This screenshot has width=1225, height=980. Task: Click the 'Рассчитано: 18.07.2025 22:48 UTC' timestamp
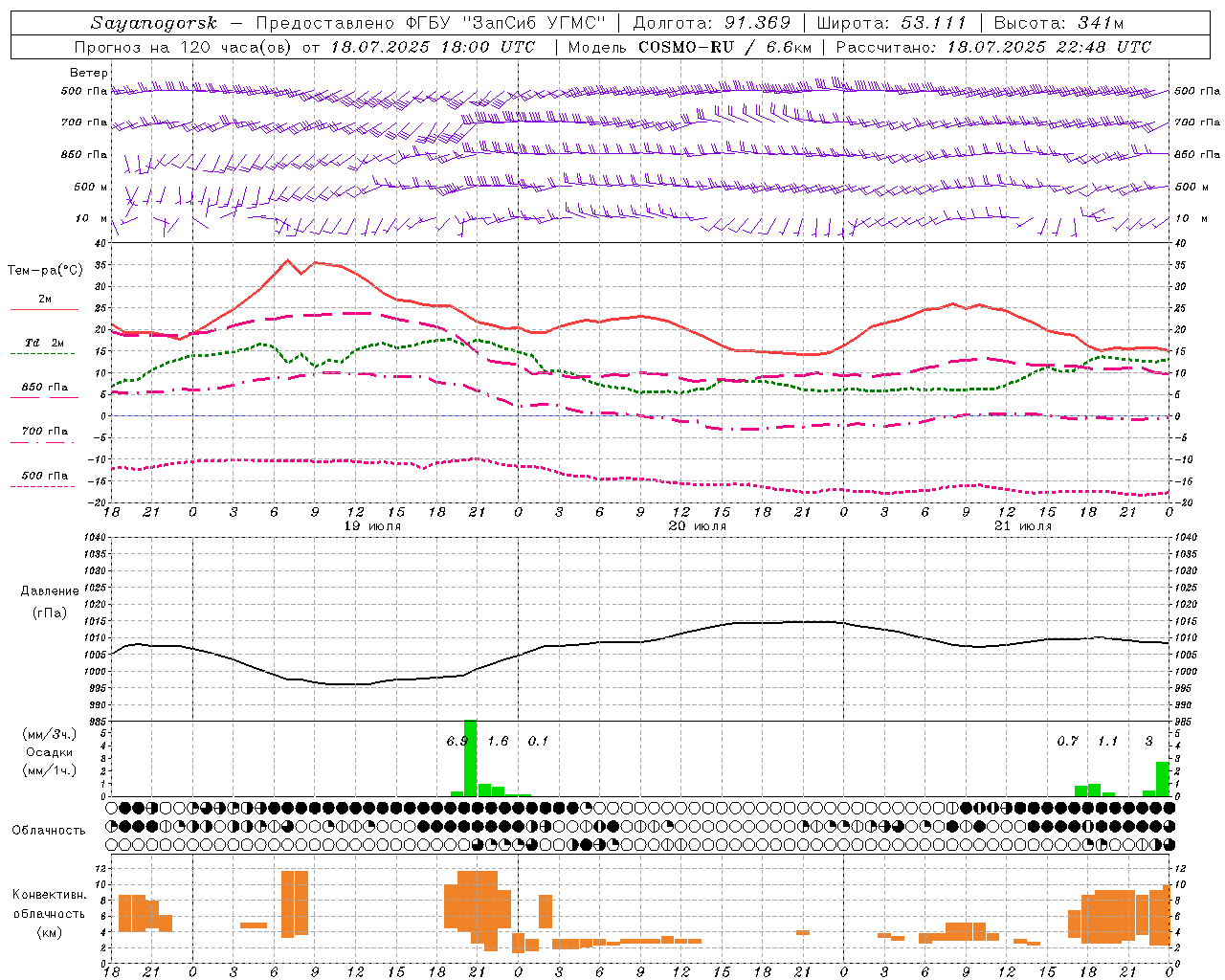click(x=993, y=47)
